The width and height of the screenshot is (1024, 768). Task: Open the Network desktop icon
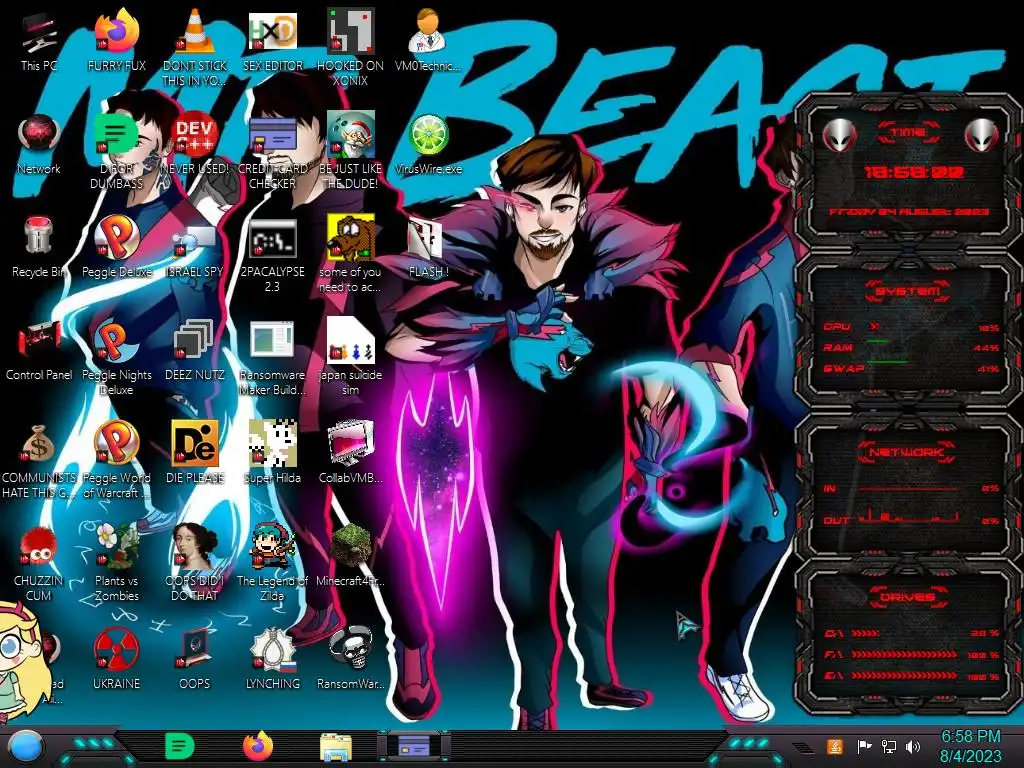pos(39,144)
